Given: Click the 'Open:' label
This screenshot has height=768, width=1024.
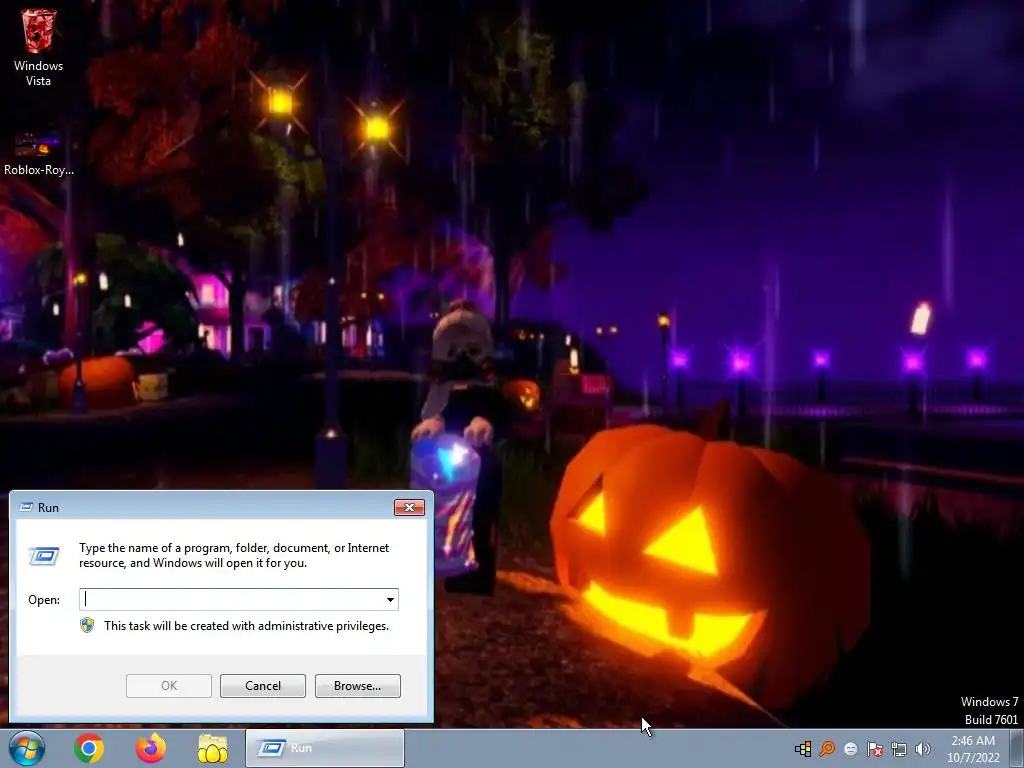Looking at the screenshot, I should click(44, 600).
